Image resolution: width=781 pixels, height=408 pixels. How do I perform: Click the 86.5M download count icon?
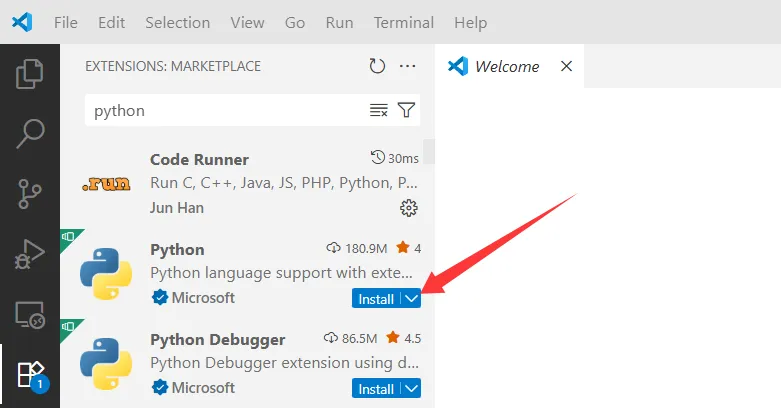click(x=331, y=338)
